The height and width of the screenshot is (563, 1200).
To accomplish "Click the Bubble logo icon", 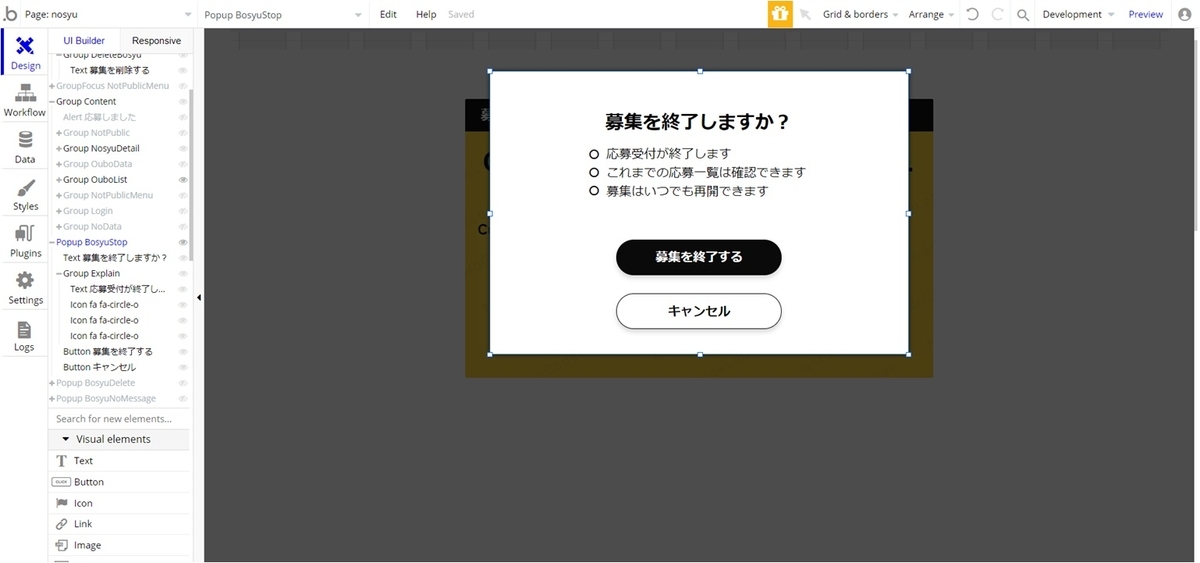I will click(11, 14).
